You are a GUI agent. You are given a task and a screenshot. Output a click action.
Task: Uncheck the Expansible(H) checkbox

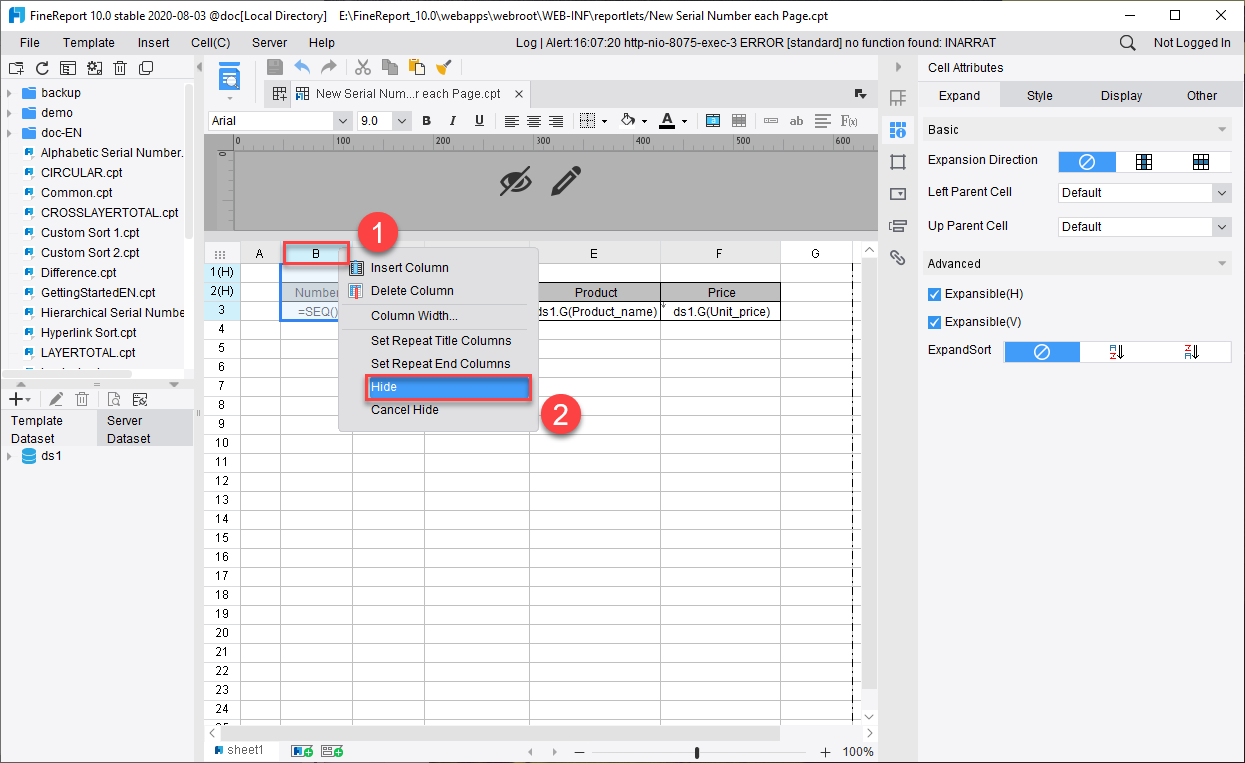pyautogui.click(x=934, y=294)
